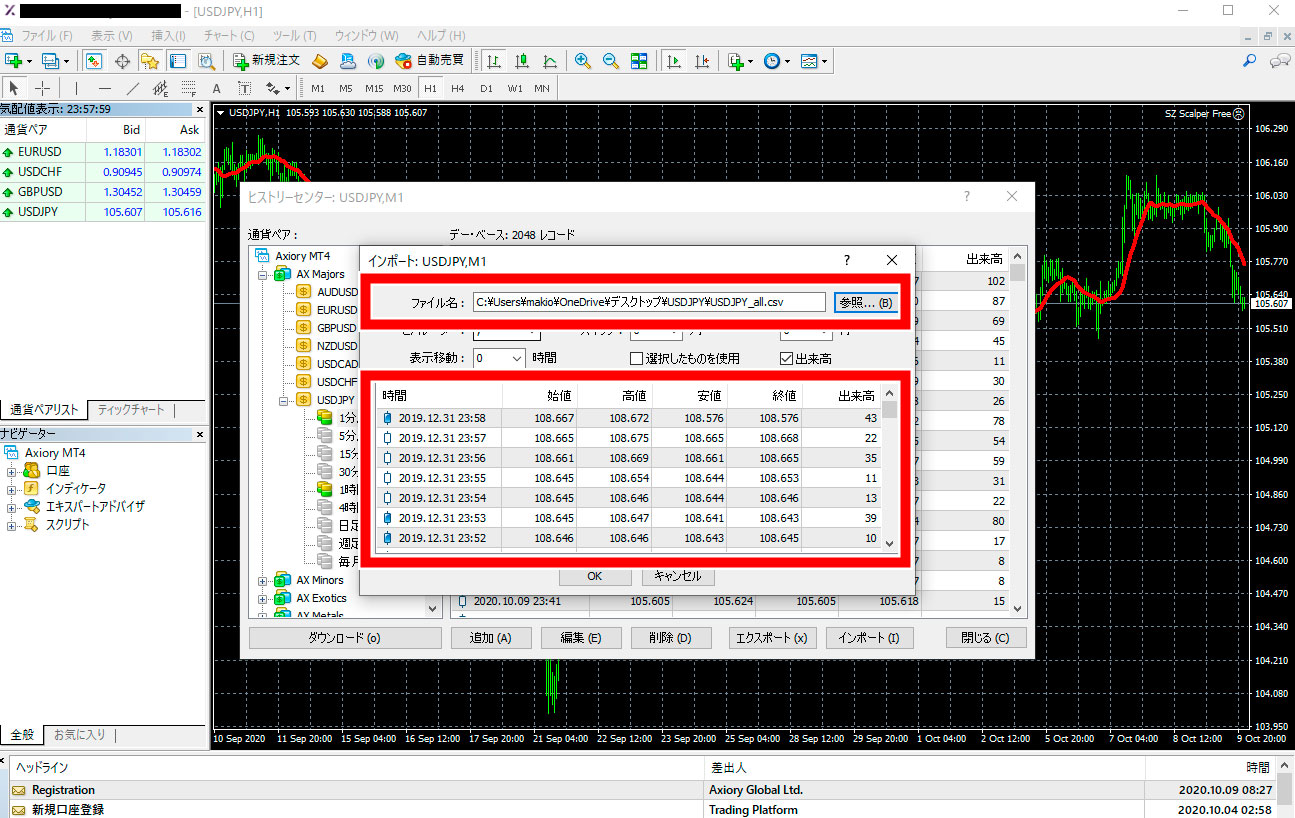
Task: Toggle the 自動売買 auto trading icon
Action: [x=429, y=61]
